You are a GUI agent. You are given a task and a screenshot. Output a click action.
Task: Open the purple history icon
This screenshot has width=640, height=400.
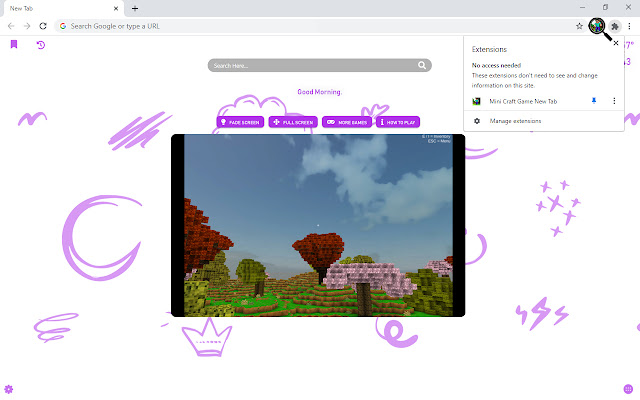coord(41,45)
